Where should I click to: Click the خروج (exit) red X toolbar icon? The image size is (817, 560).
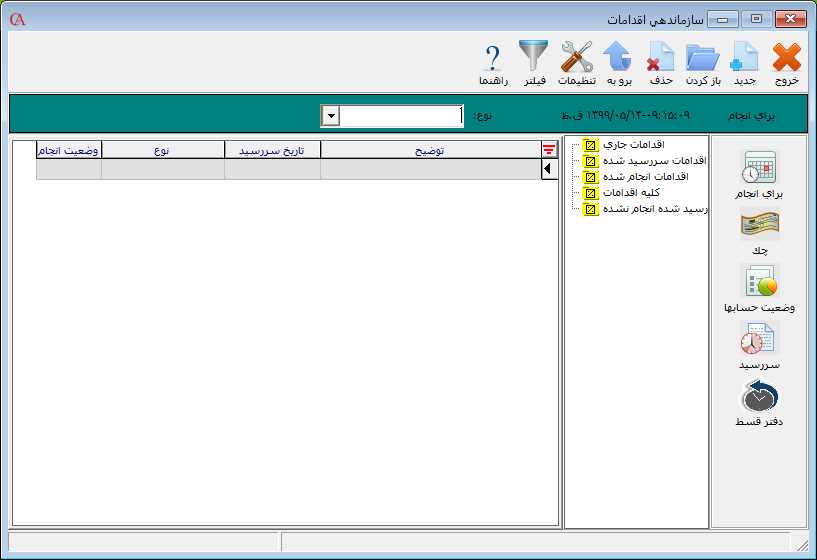(x=786, y=57)
